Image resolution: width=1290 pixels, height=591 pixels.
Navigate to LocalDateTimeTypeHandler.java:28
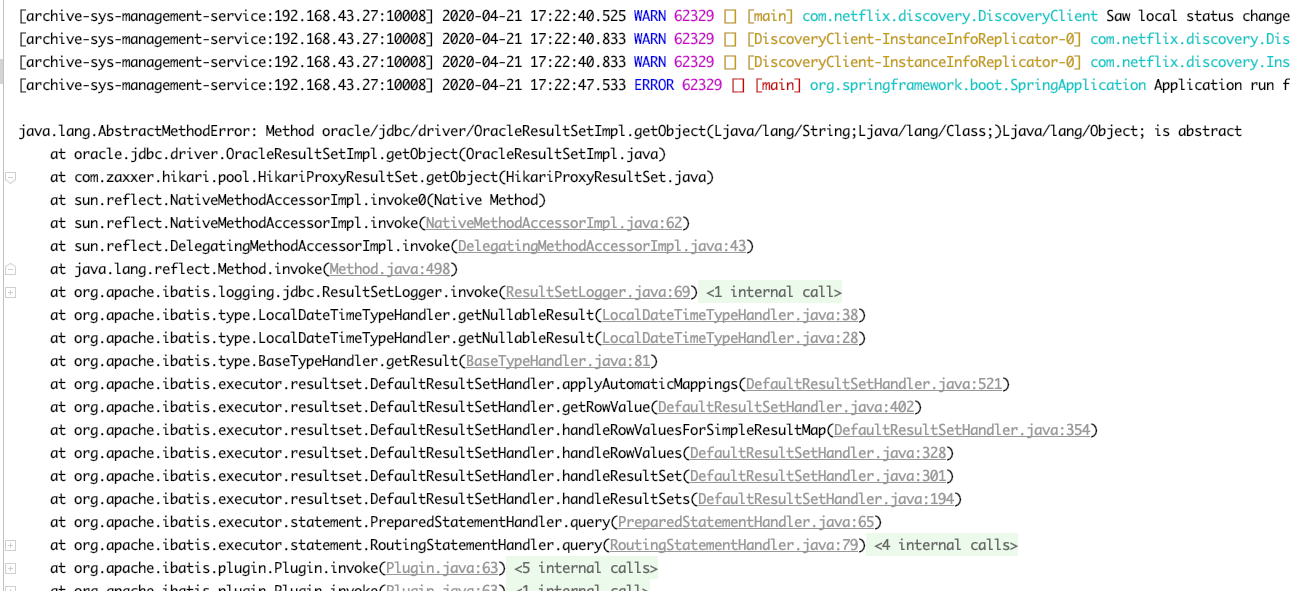pos(729,338)
